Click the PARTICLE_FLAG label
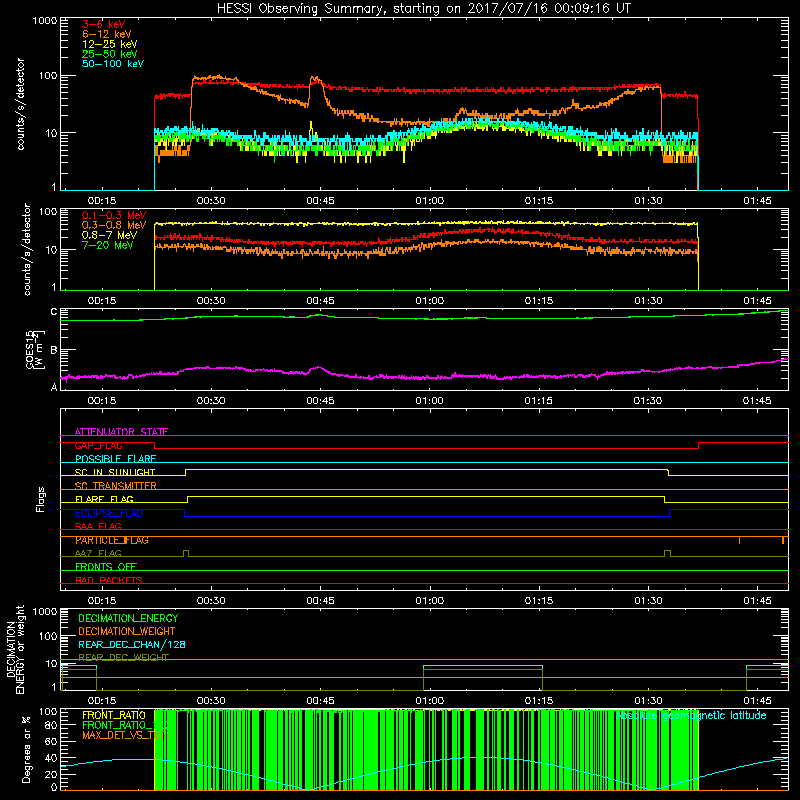 point(112,540)
